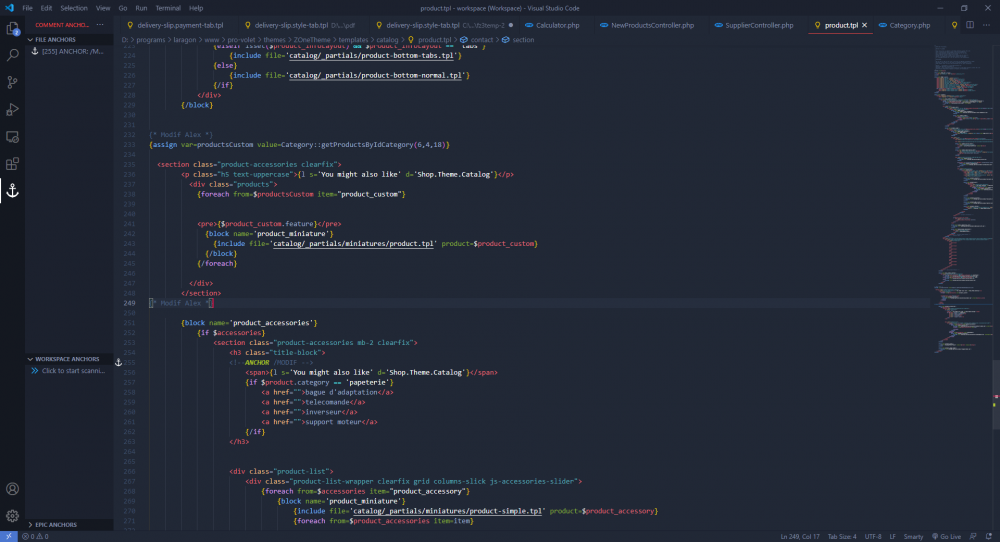This screenshot has height=542, width=1000.
Task: Select the [255] ANCHOR entry in File Anchors
Action: click(x=69, y=51)
